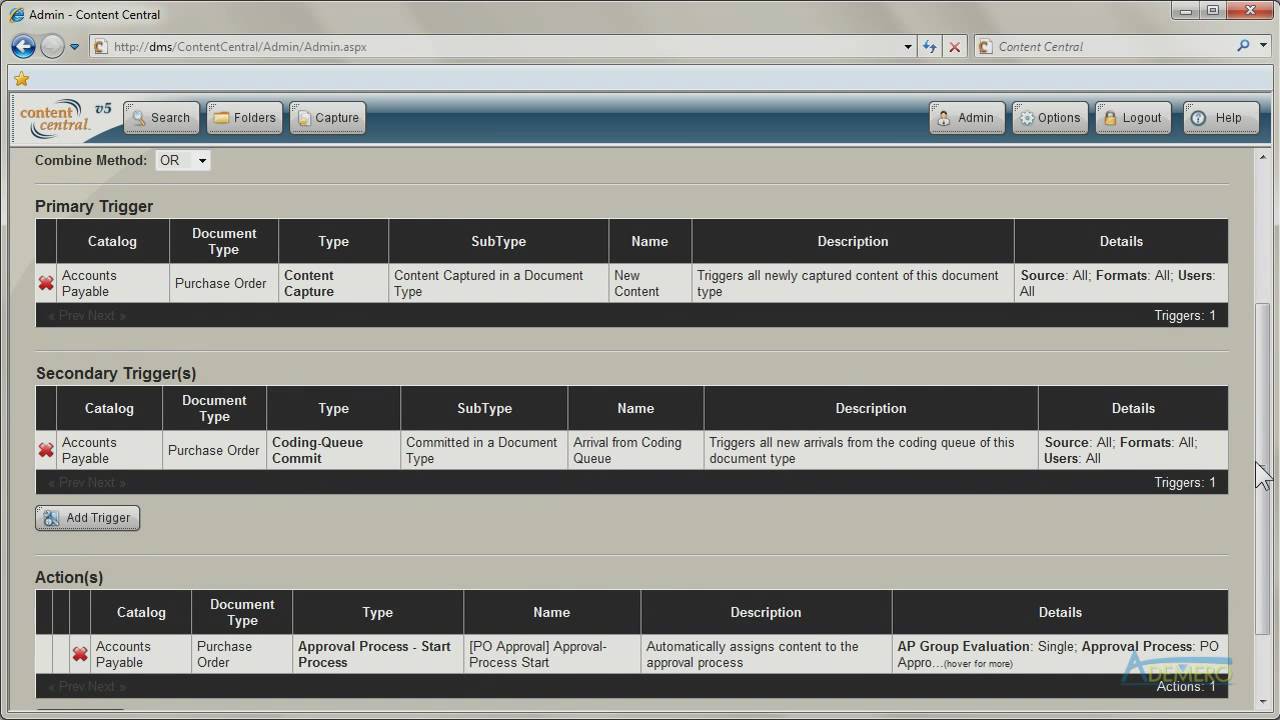Click 'Arrival from Coding Queue' name cell

(636, 450)
